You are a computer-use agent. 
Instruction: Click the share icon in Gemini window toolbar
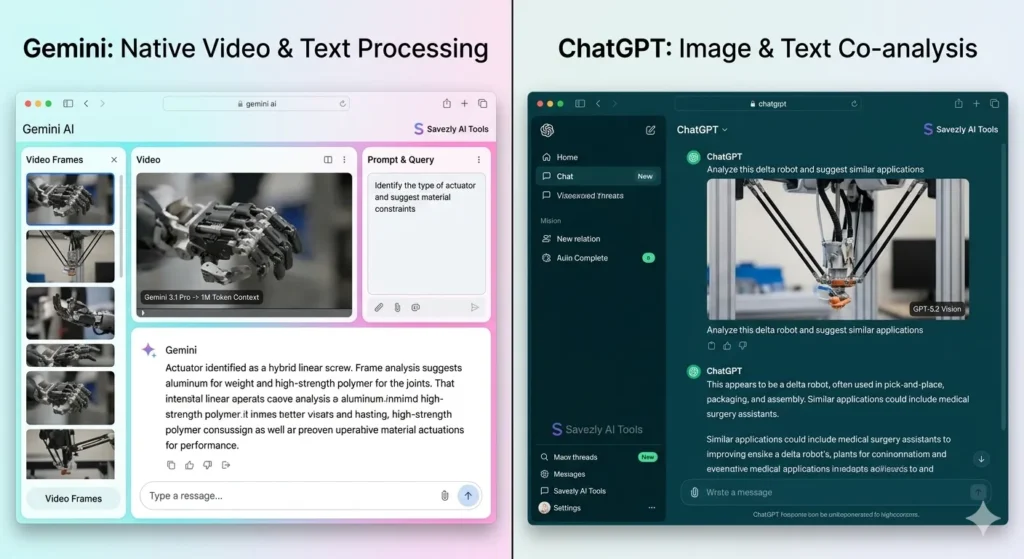click(x=447, y=103)
